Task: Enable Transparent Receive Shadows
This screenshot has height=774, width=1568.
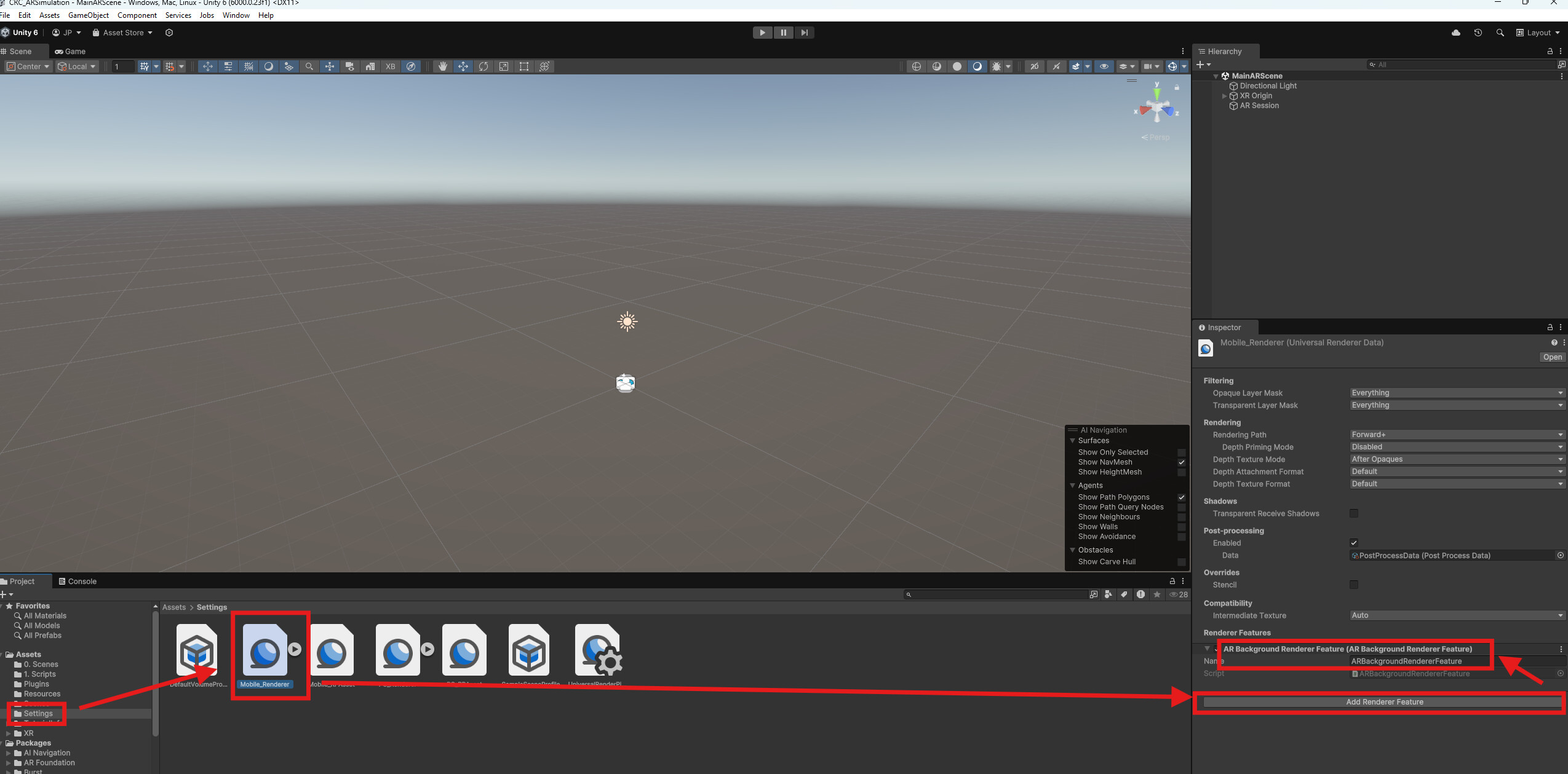Action: click(1355, 513)
